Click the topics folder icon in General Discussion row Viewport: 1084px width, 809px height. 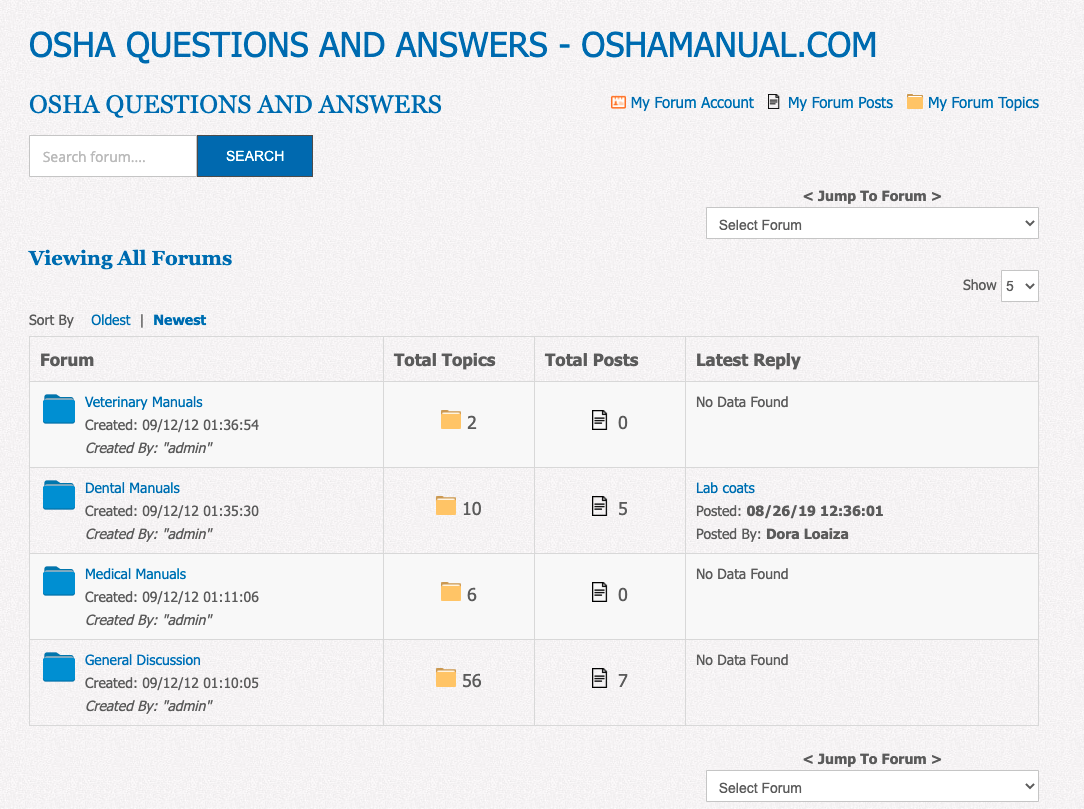(x=446, y=678)
